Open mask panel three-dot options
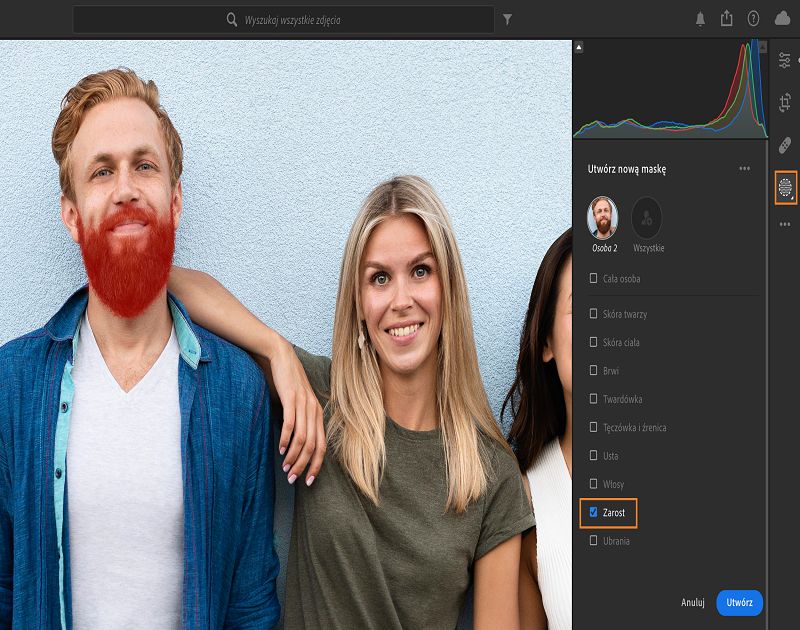Viewport: 800px width, 630px height. point(744,169)
